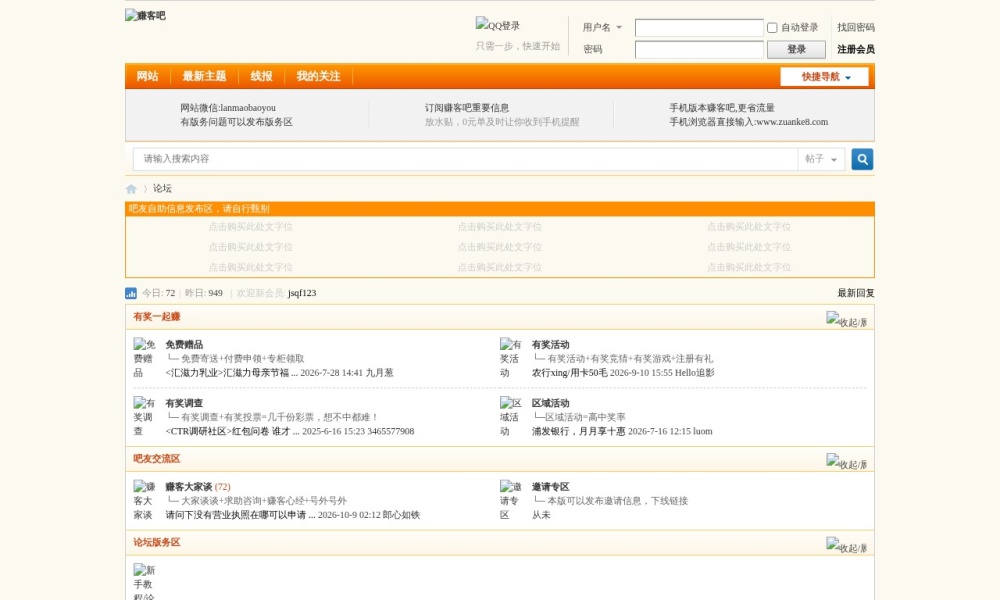Open the 论坛版务区 category heading
The width and height of the screenshot is (1000, 600).
(157, 543)
